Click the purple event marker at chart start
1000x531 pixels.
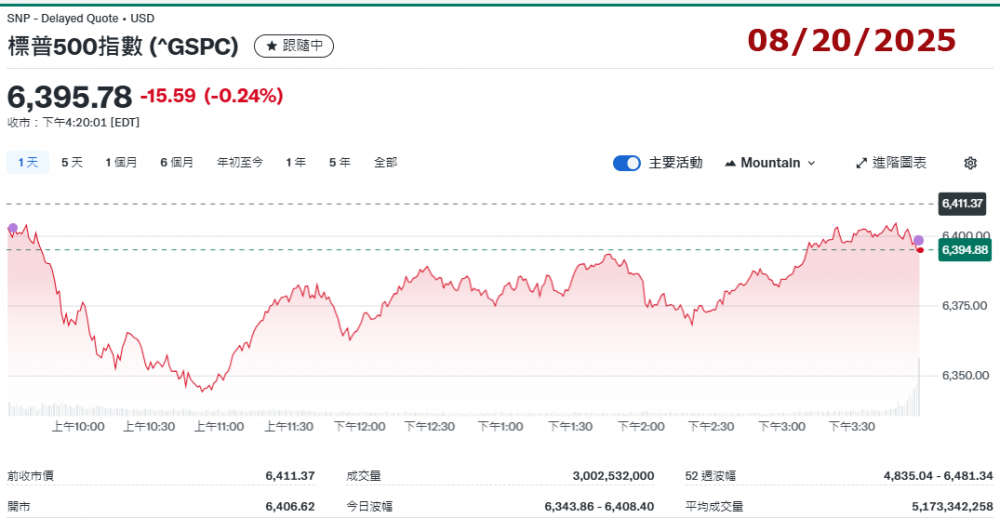click(x=12, y=229)
